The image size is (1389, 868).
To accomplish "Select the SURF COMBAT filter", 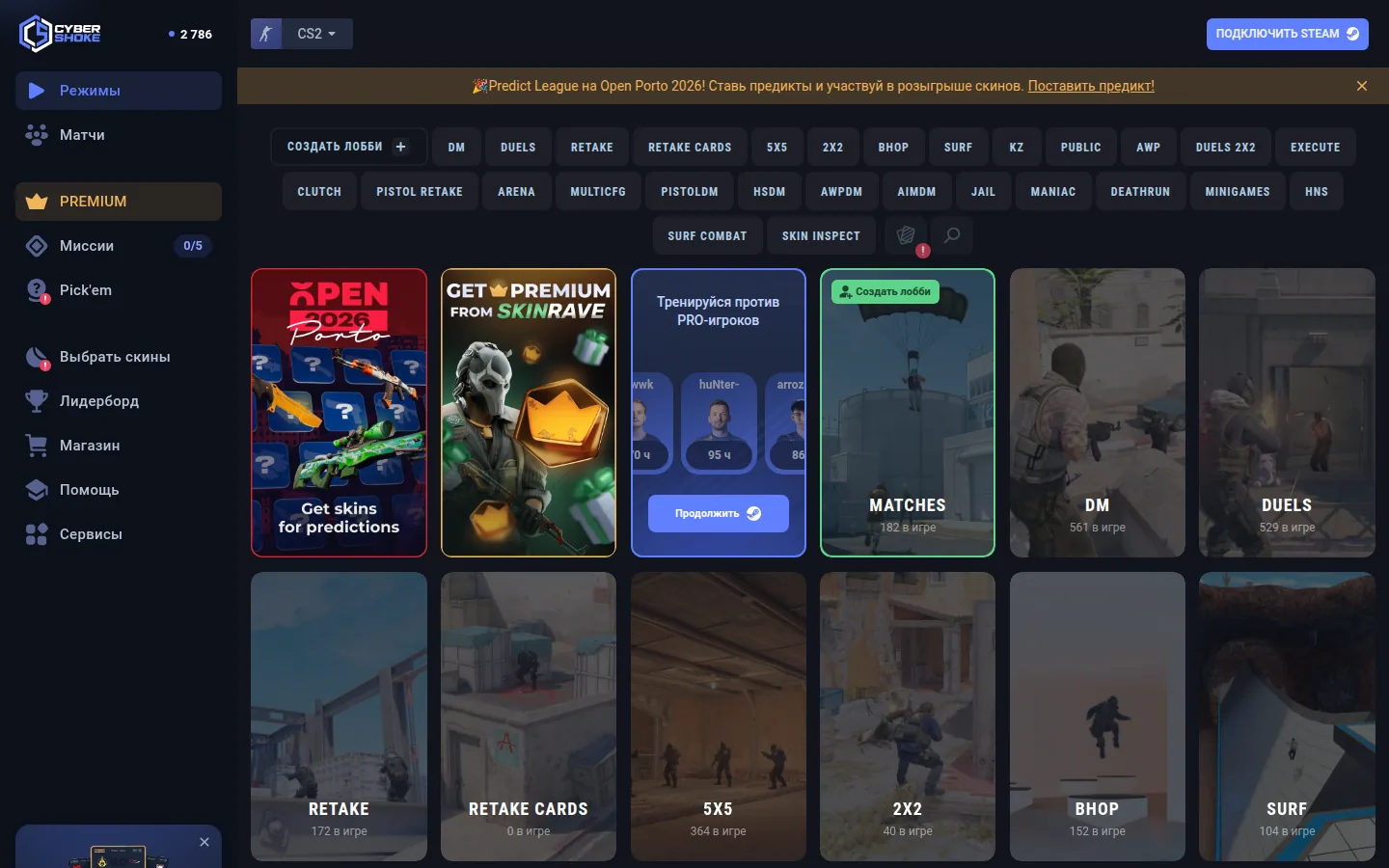I will tap(707, 236).
